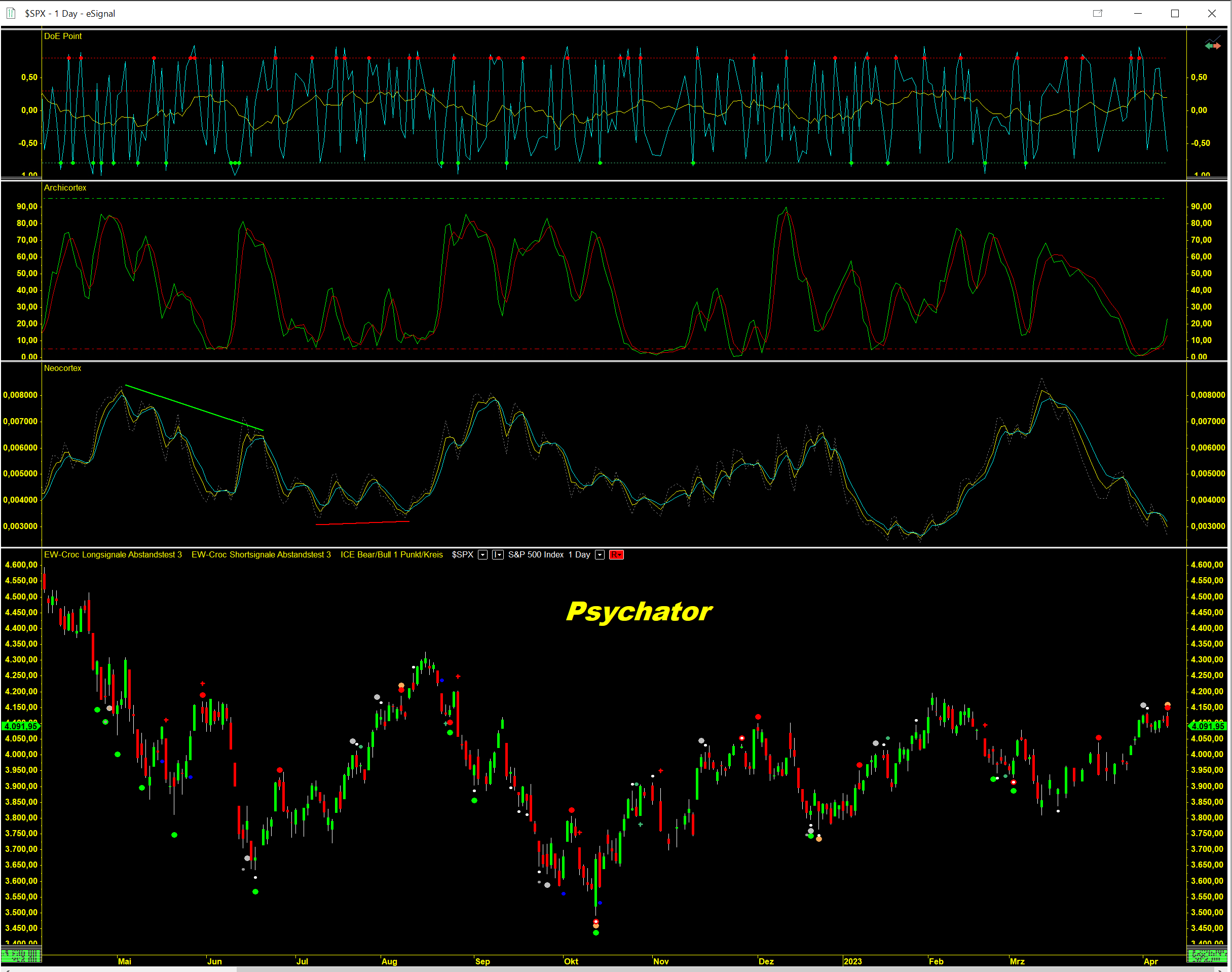Click the Neocortex indicator label
The height and width of the screenshot is (972, 1232).
click(63, 368)
